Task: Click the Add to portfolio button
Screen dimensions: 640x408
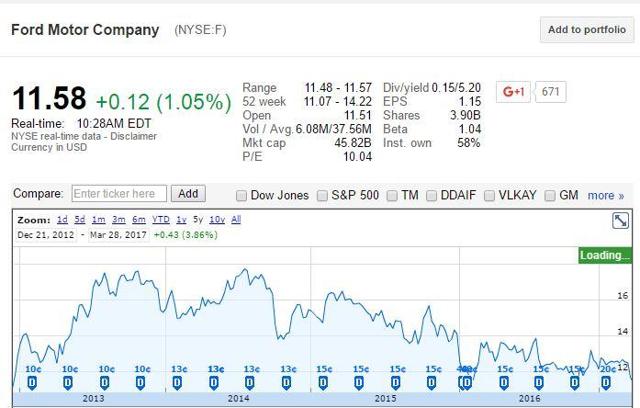Action: coord(584,30)
